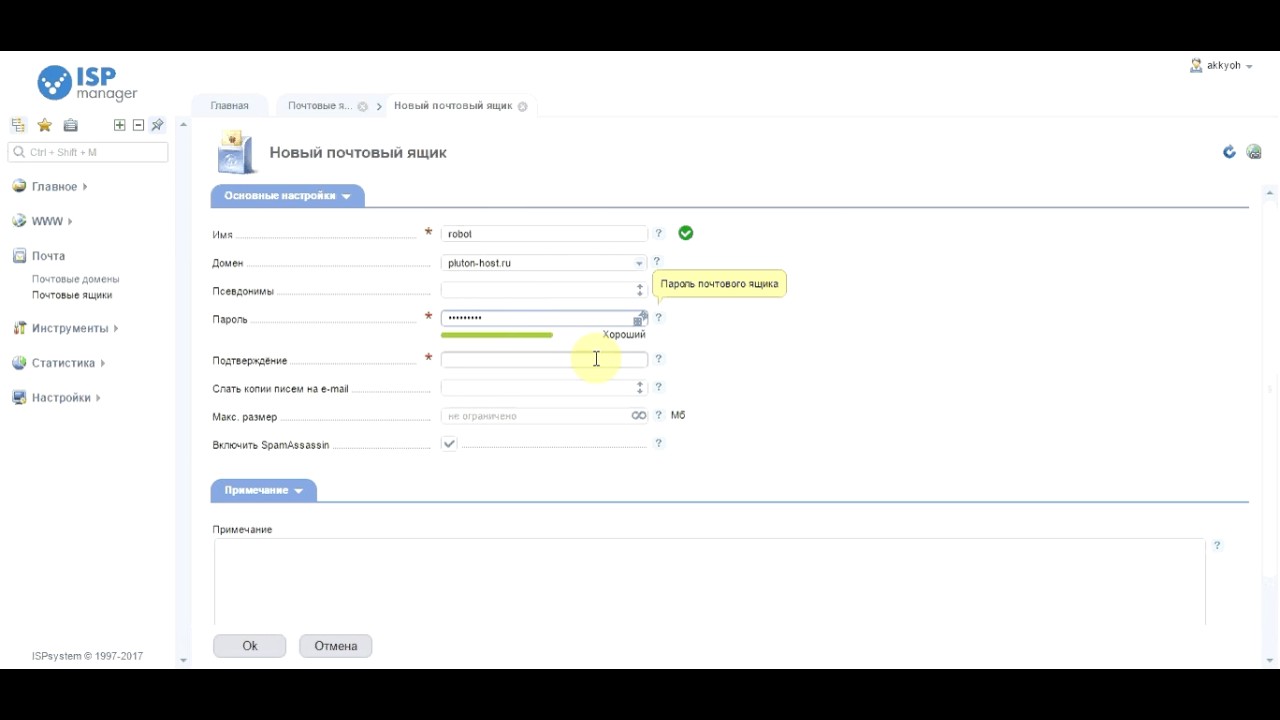Click the Ok button
The image size is (1280, 720).
[x=250, y=646]
